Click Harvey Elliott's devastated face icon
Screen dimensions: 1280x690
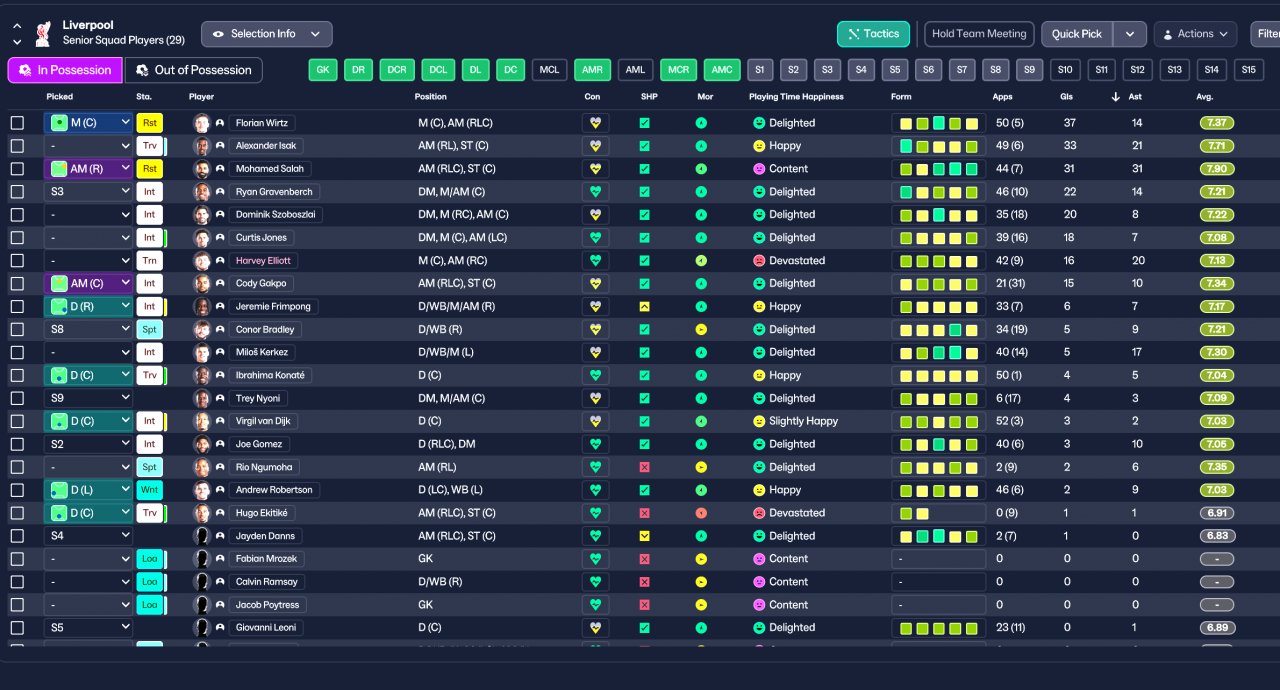pyautogui.click(x=759, y=261)
